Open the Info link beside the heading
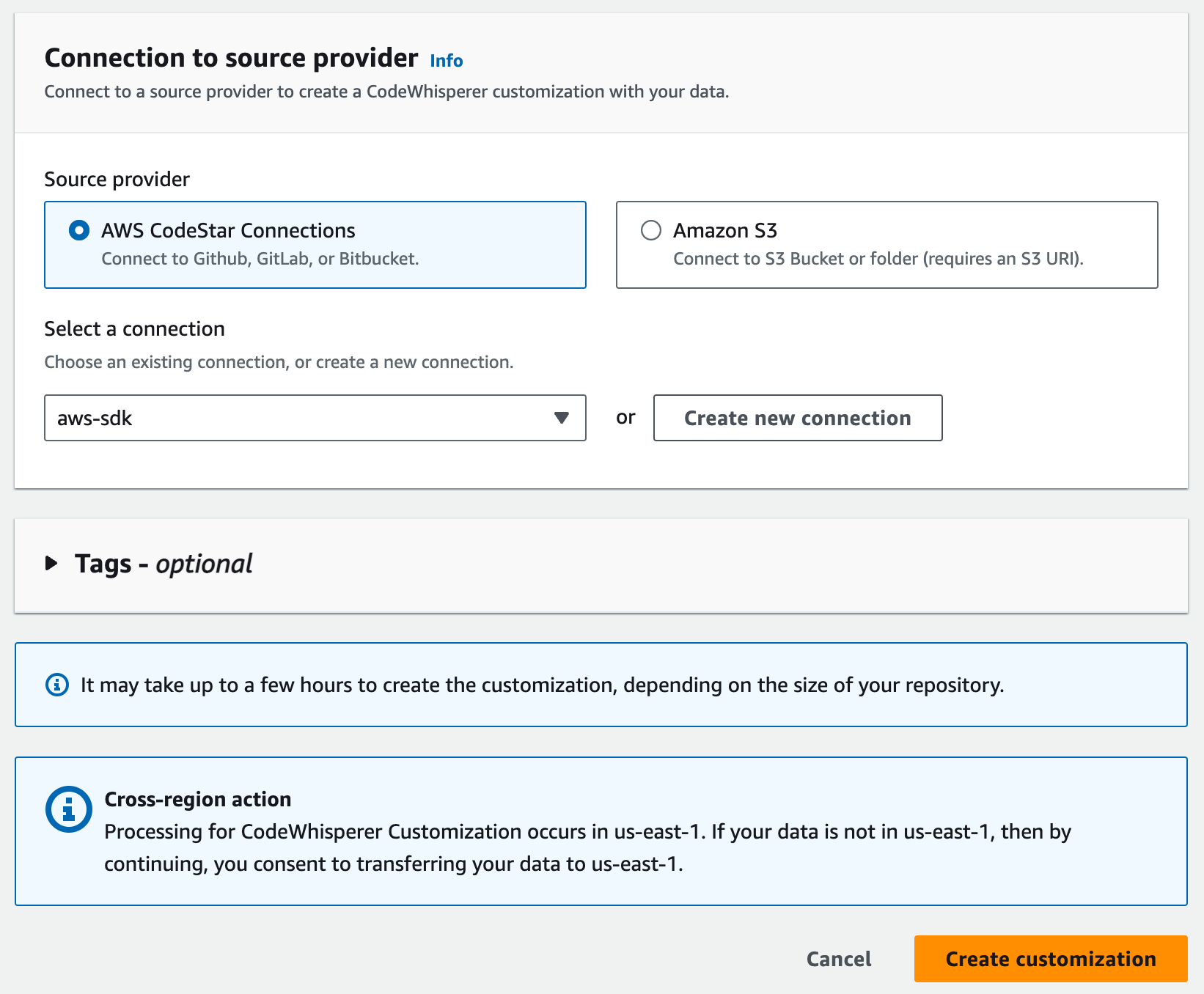The image size is (1204, 994). (446, 61)
